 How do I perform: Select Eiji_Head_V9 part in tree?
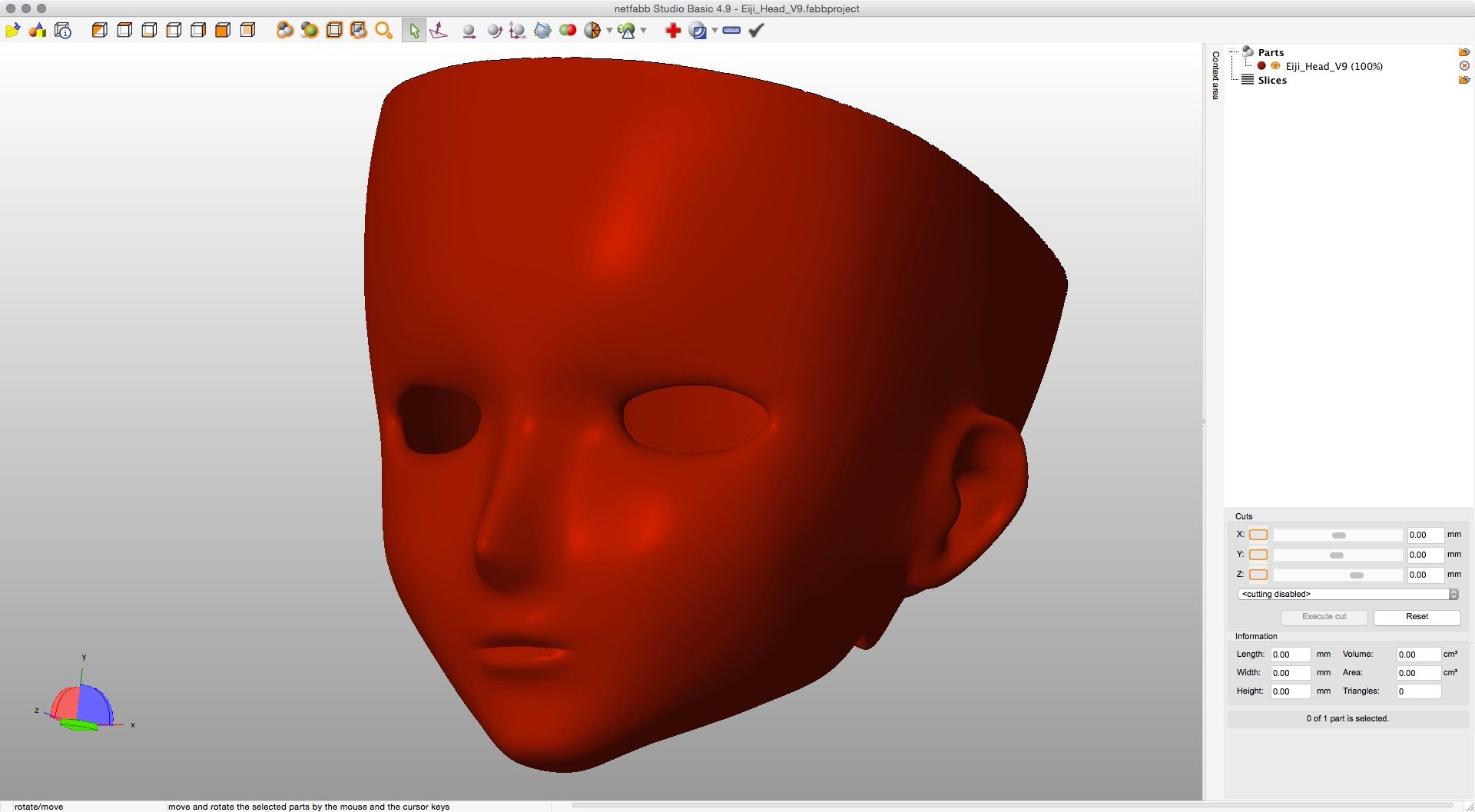(x=1334, y=66)
